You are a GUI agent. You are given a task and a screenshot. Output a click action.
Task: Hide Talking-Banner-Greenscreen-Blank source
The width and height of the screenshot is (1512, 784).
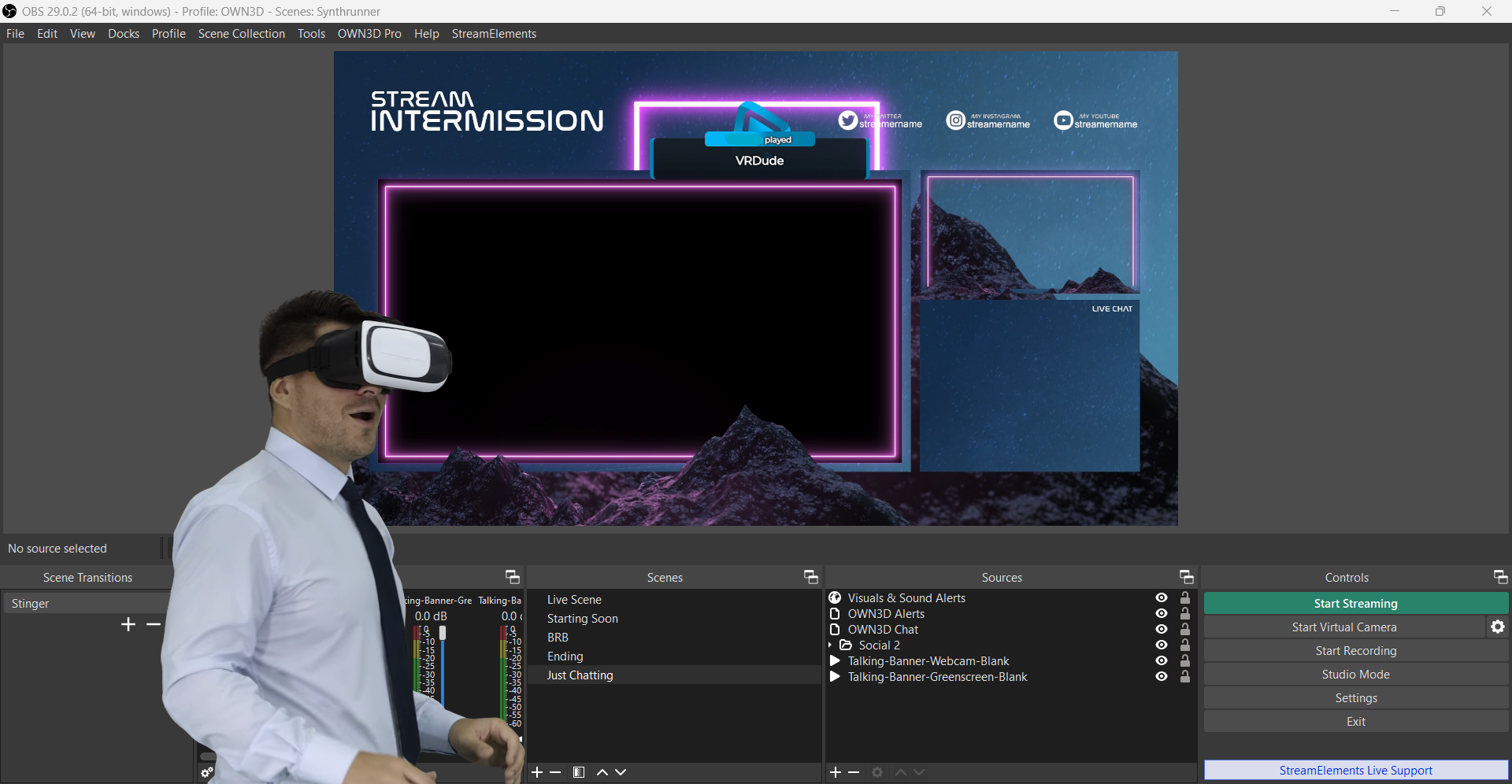coord(1162,677)
